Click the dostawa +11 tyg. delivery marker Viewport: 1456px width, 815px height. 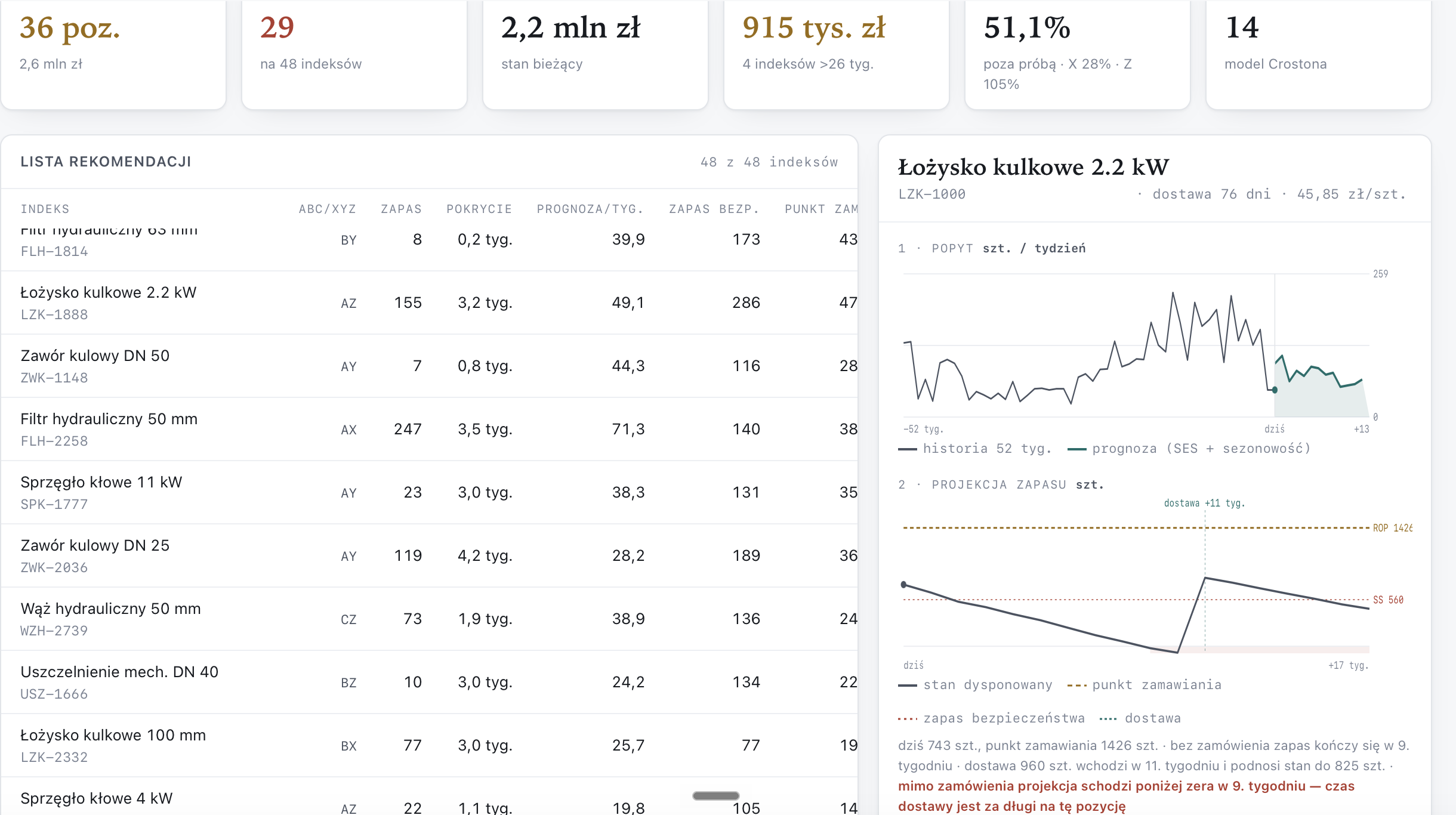(1205, 503)
